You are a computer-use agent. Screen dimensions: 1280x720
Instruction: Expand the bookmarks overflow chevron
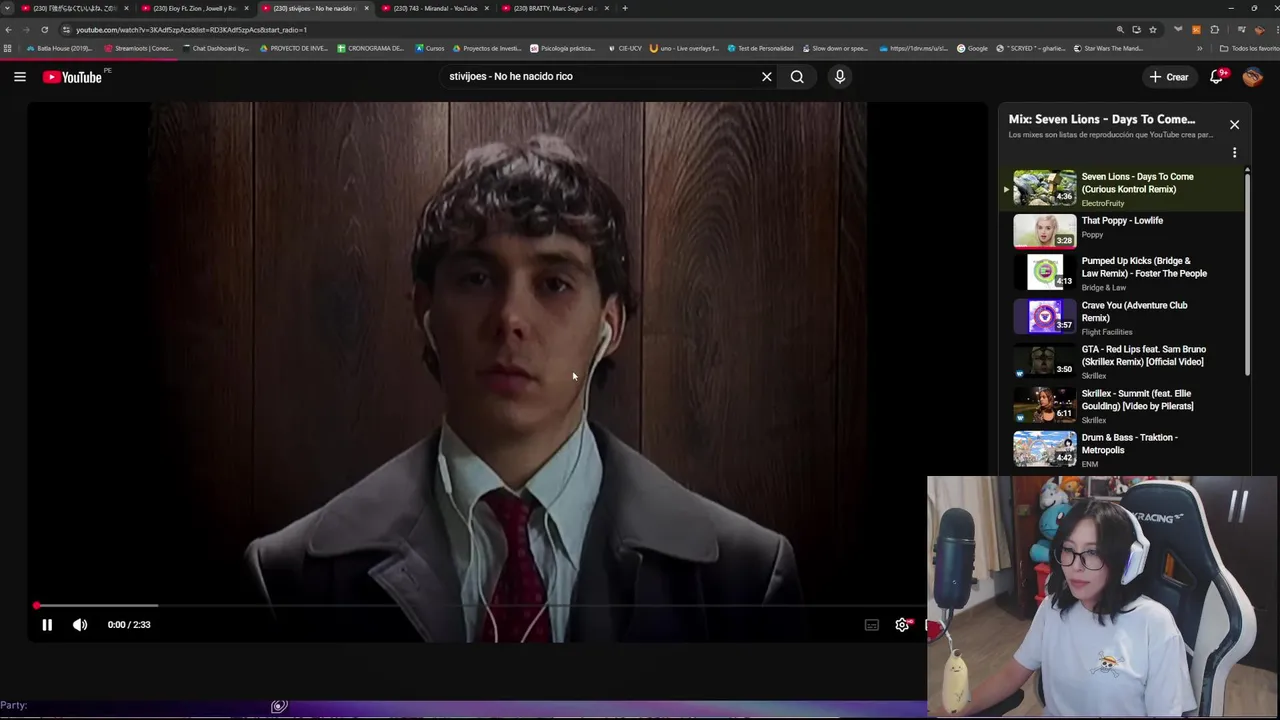coord(1200,48)
